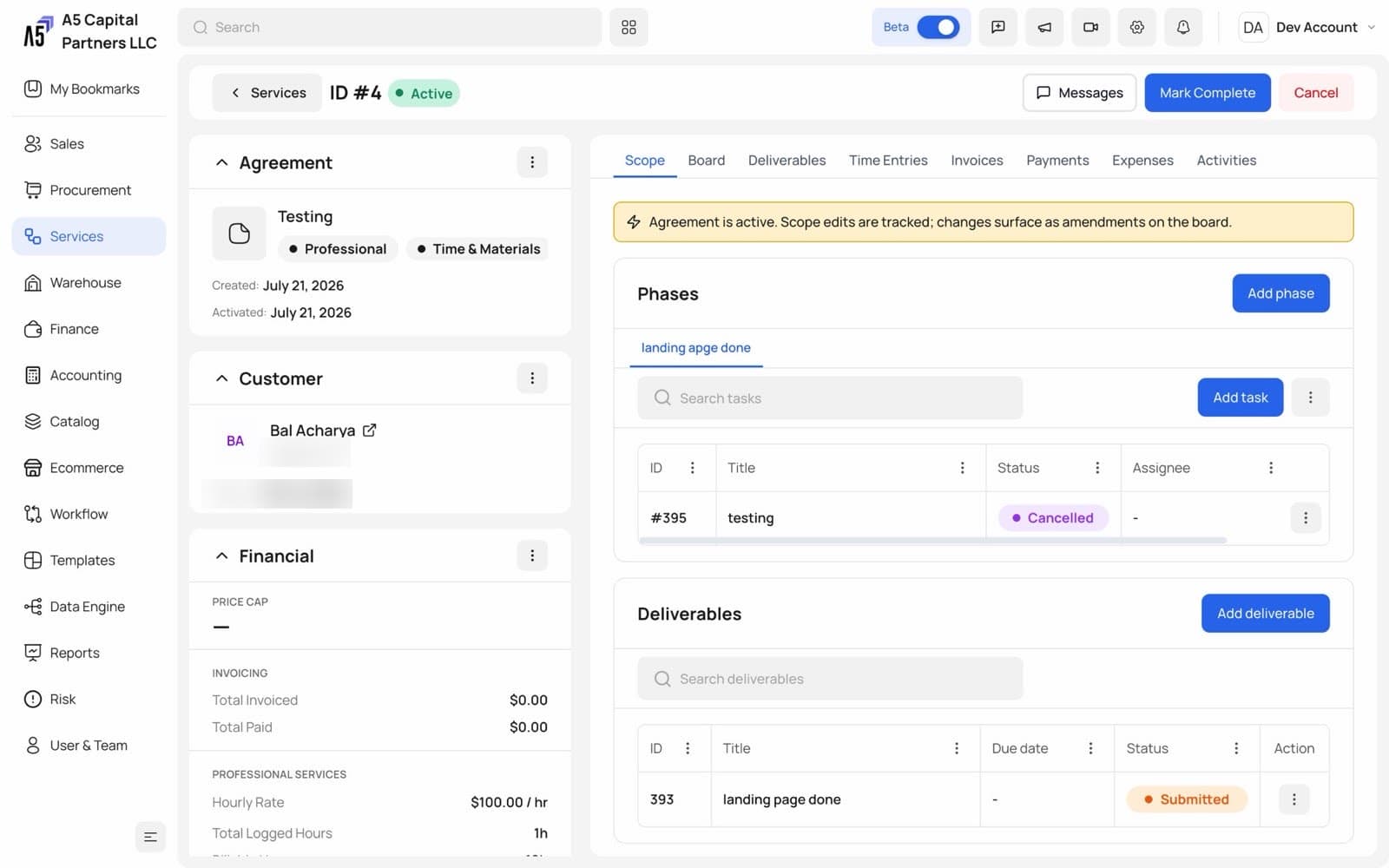Click the Search tasks field
Image resolution: width=1389 pixels, height=868 pixels.
(830, 398)
